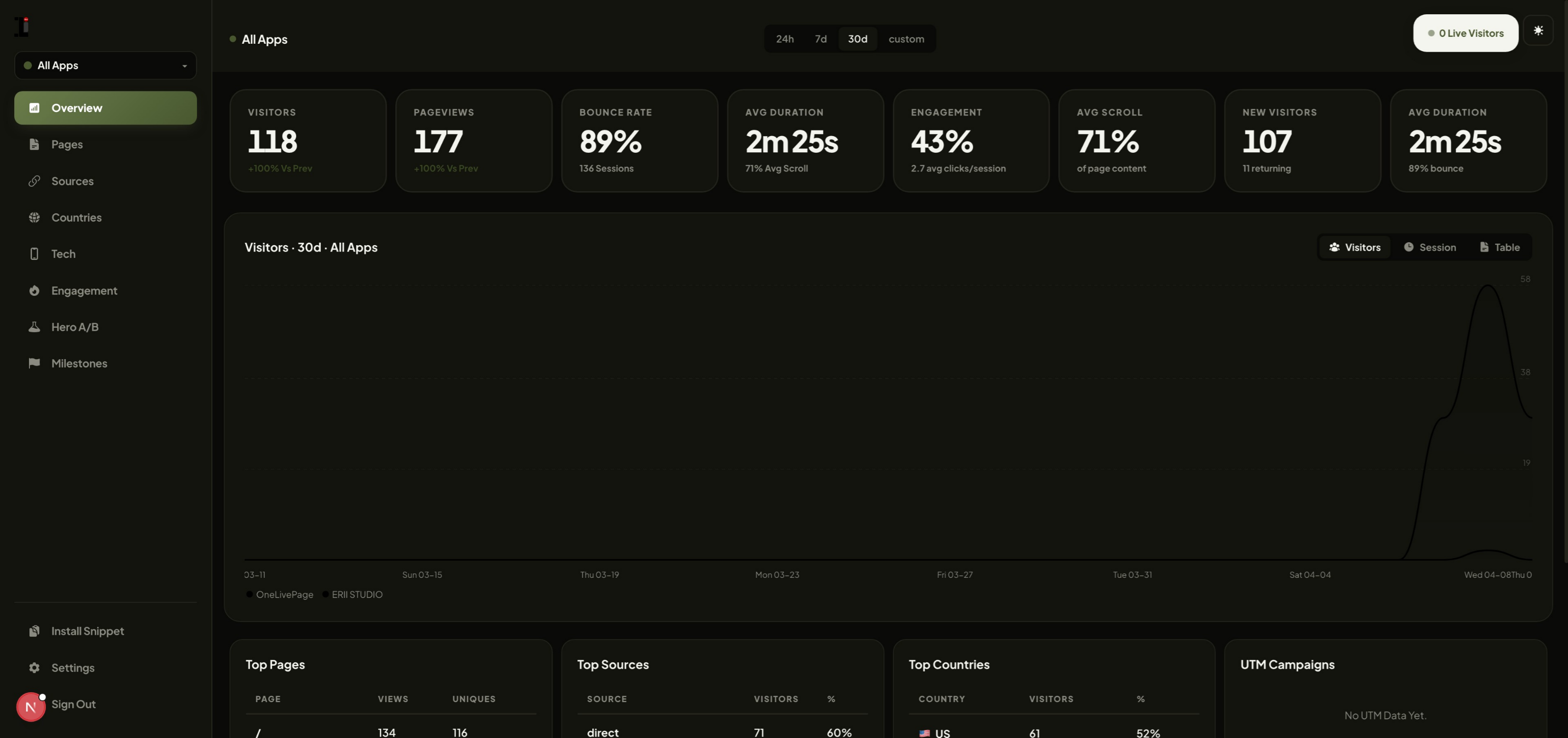The image size is (1568, 738).
Task: Open the Install Snippet icon
Action: coord(35,631)
